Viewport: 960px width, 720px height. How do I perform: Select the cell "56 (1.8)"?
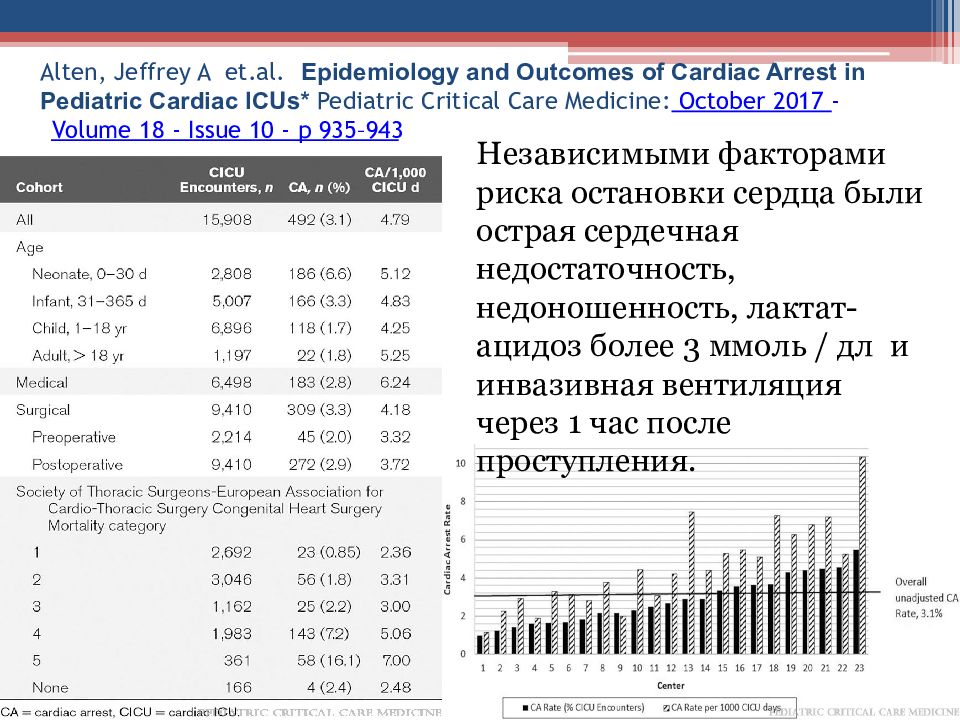pos(324,580)
